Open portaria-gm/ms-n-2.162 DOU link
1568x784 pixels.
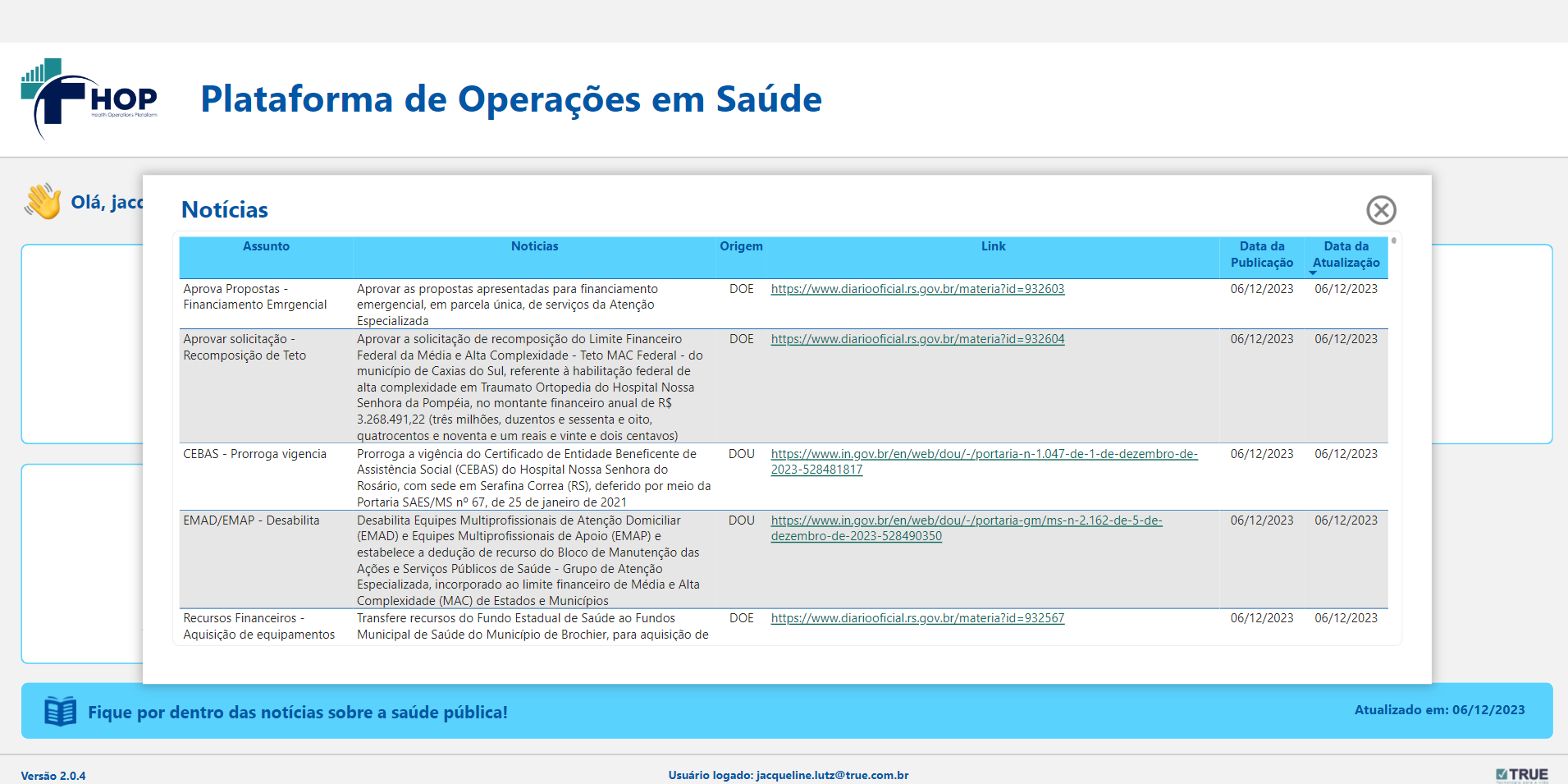pos(967,528)
